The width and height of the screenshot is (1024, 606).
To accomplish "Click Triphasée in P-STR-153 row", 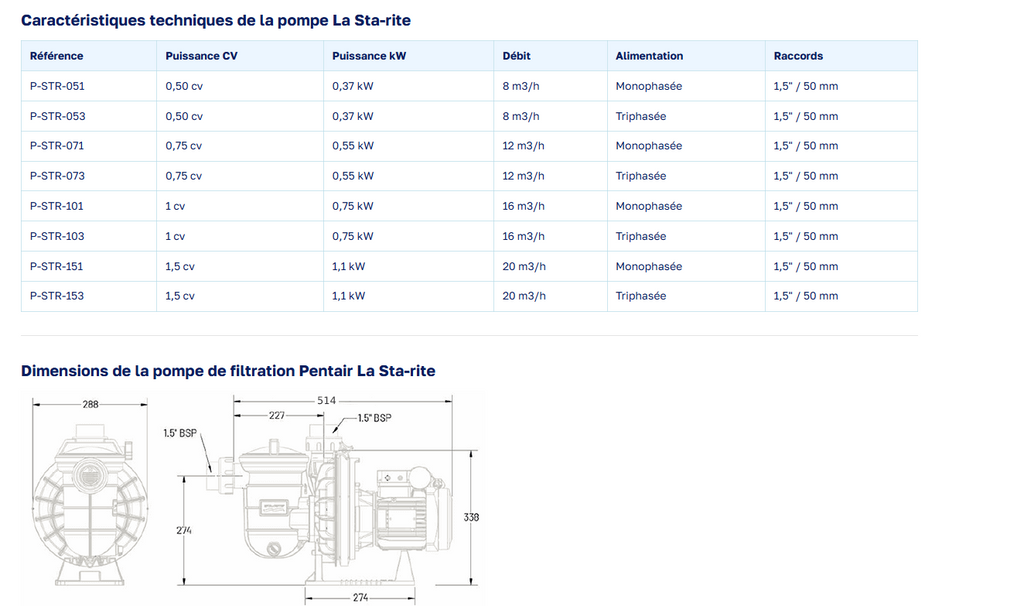I will (x=641, y=296).
